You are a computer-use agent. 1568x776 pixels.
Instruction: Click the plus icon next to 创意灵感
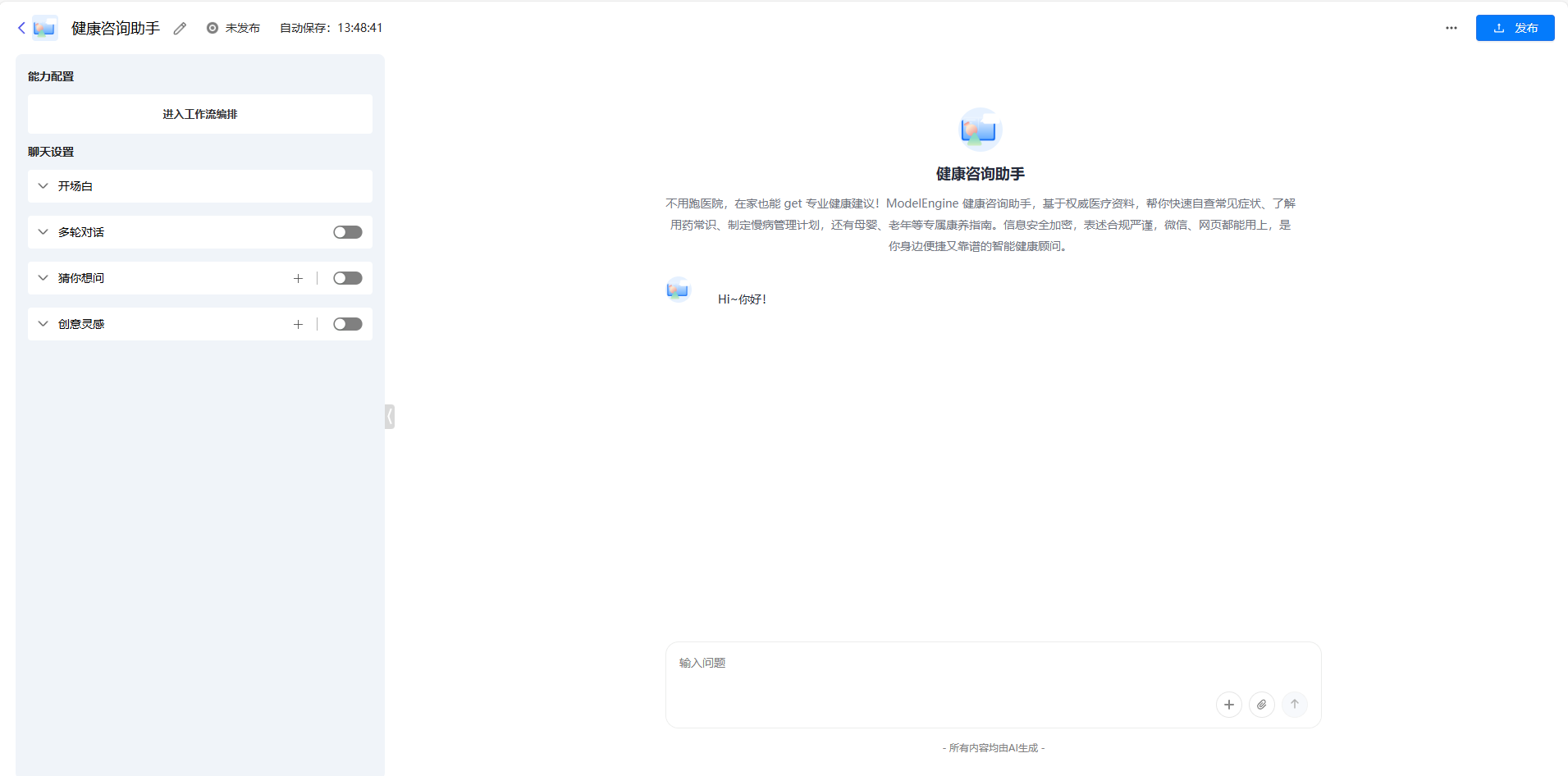297,324
